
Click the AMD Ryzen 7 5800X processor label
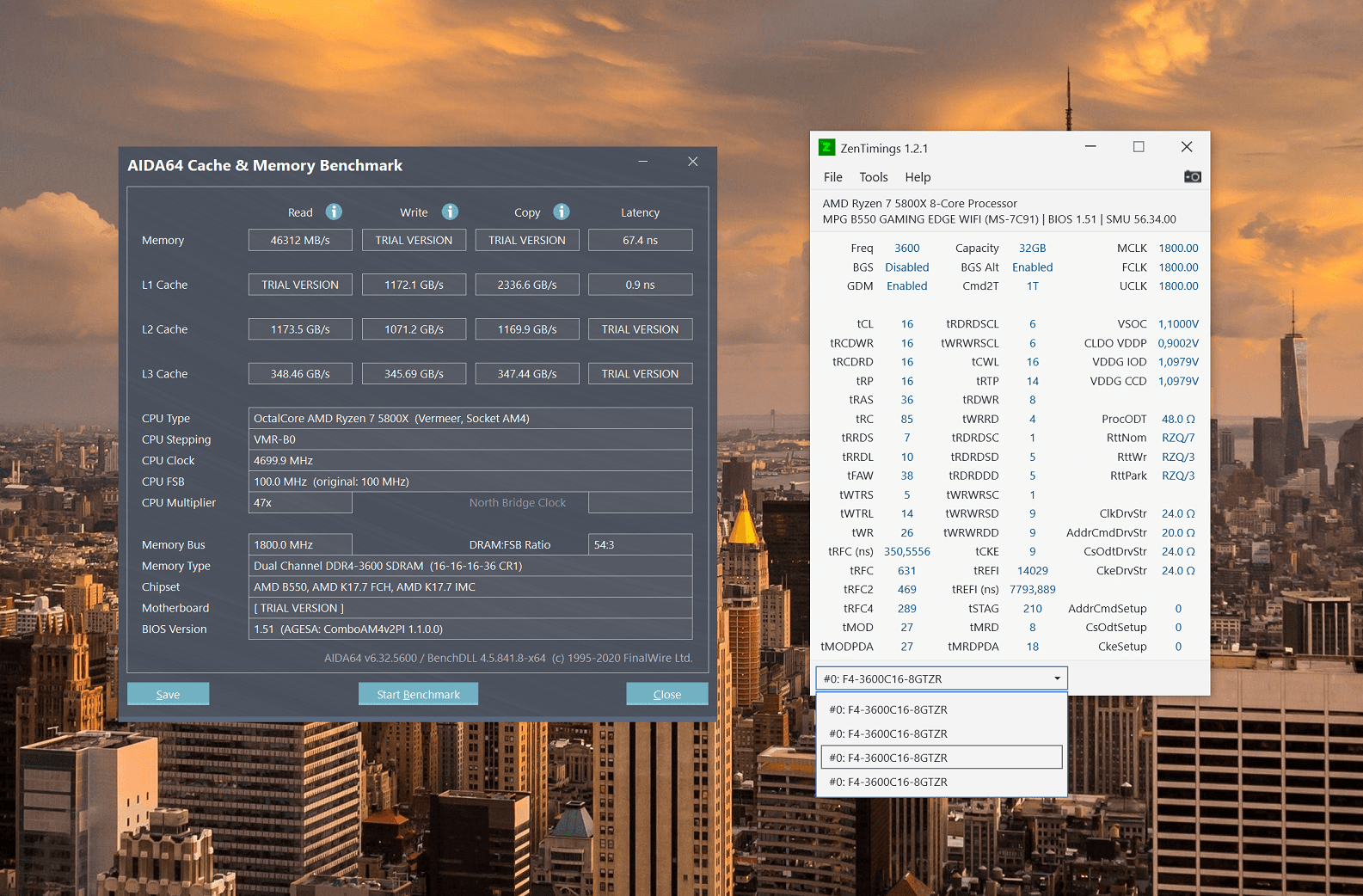click(919, 204)
